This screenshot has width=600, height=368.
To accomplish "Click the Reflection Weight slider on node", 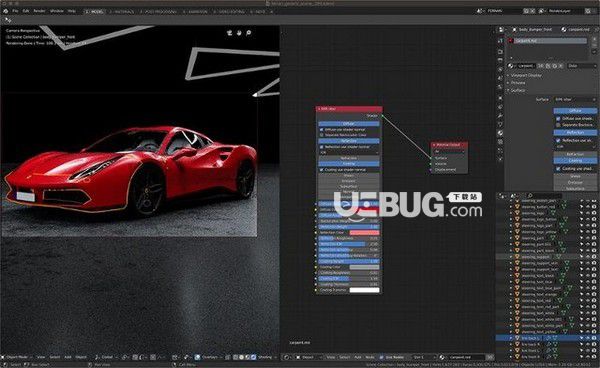I will [x=349, y=227].
